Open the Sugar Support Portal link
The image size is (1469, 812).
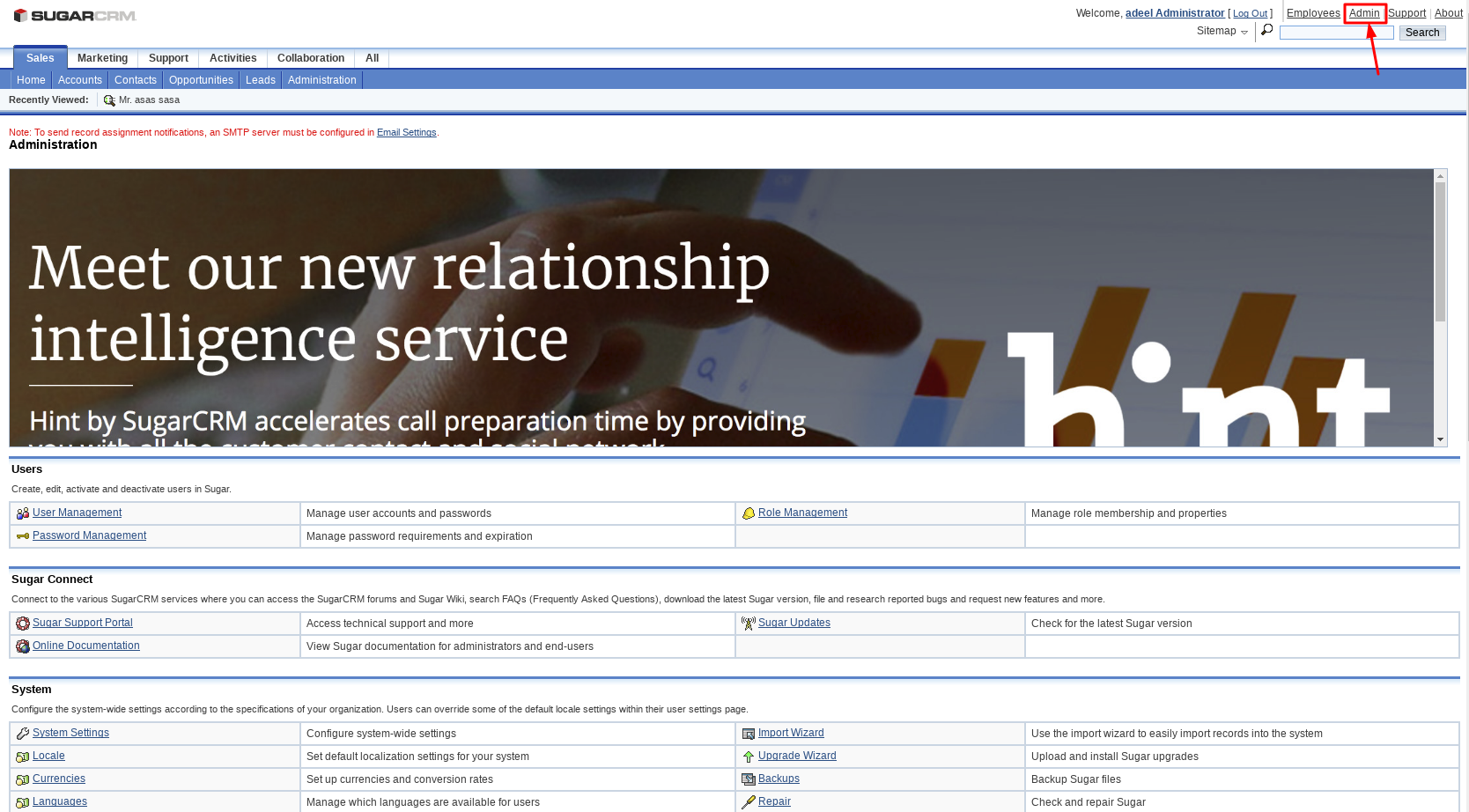(x=83, y=623)
